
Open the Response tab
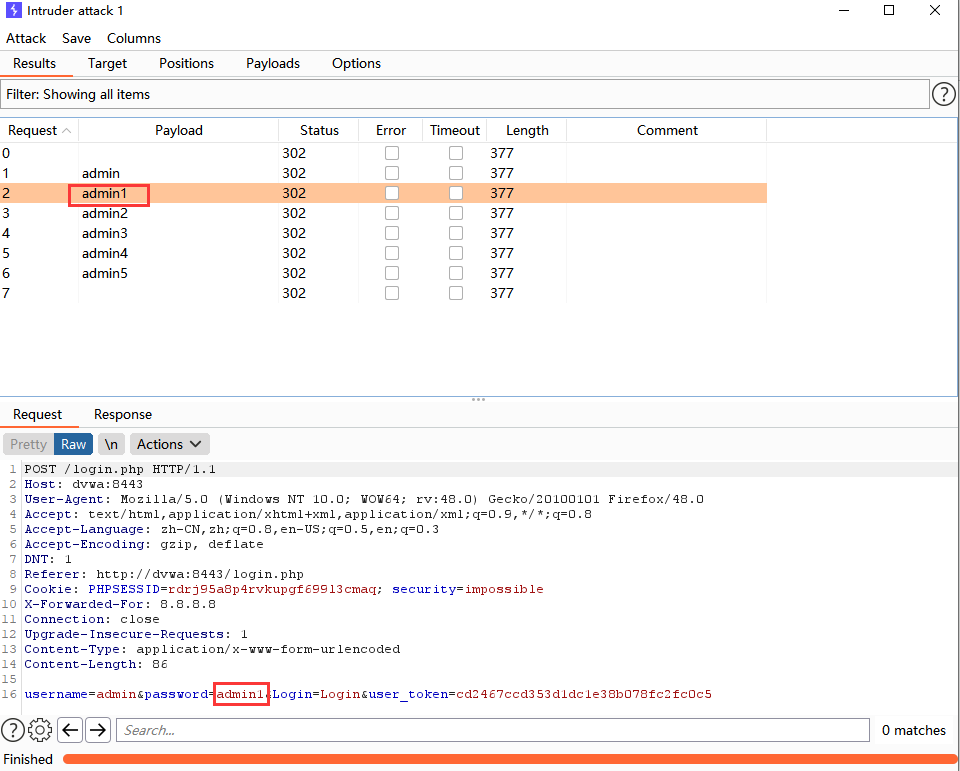[x=122, y=414]
